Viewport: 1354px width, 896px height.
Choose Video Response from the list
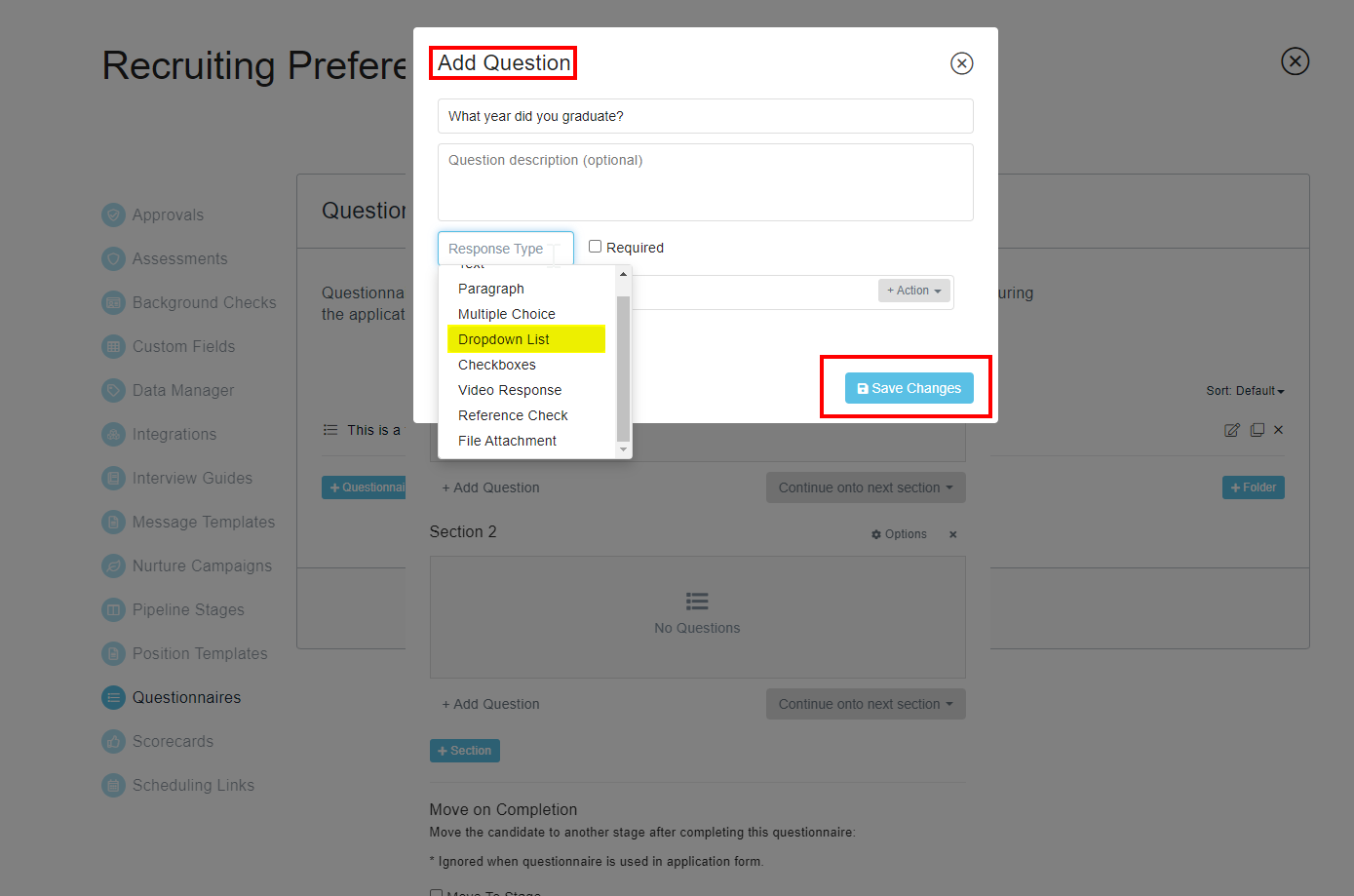coord(509,389)
